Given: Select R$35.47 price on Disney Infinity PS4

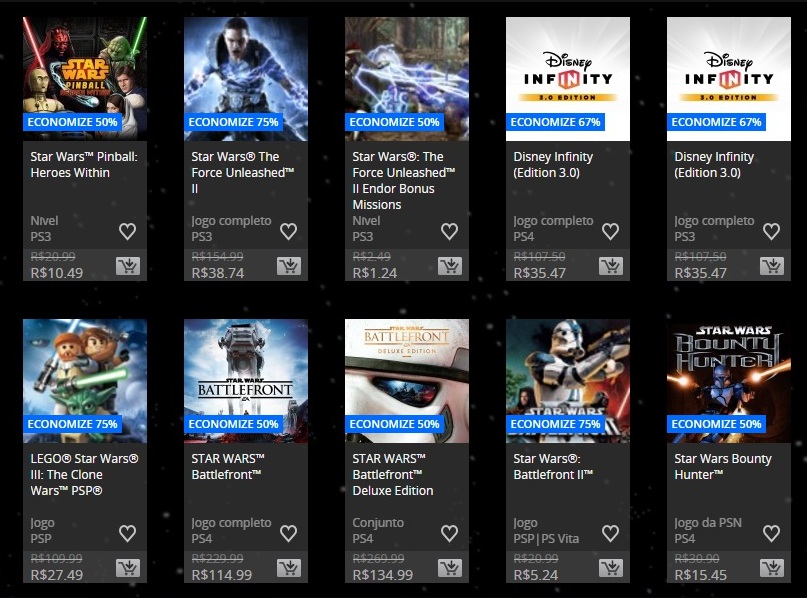Looking at the screenshot, I should click(539, 273).
